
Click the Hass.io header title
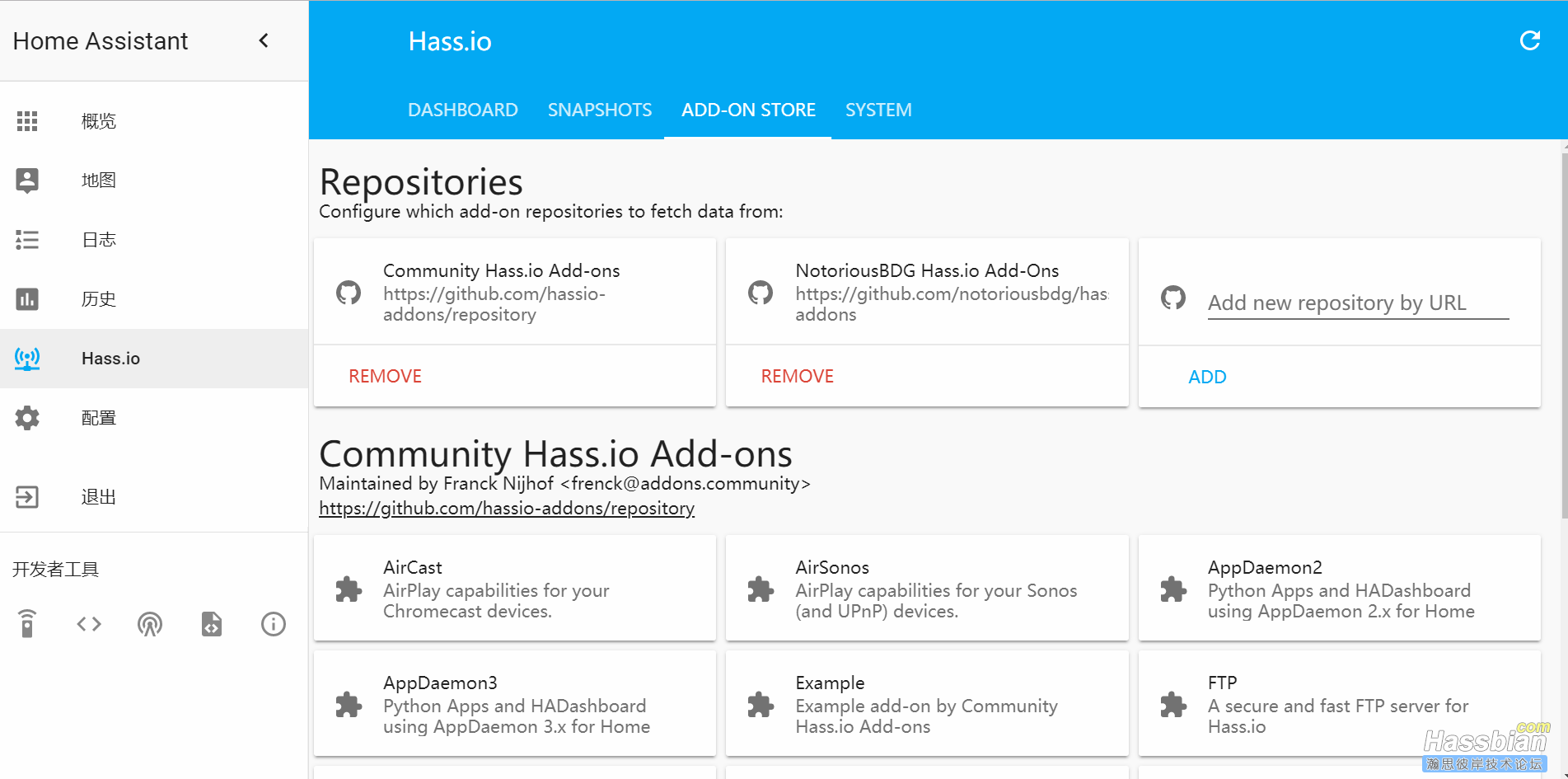coord(450,41)
